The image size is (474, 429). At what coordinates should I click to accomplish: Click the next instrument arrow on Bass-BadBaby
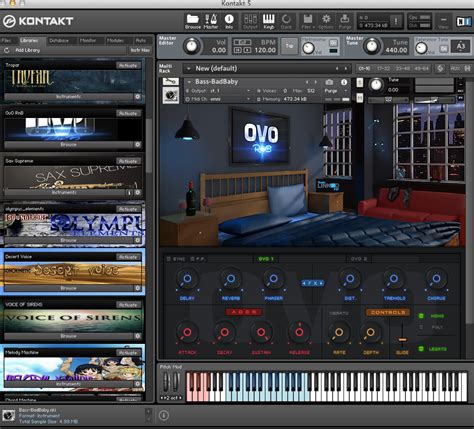[x=316, y=82]
